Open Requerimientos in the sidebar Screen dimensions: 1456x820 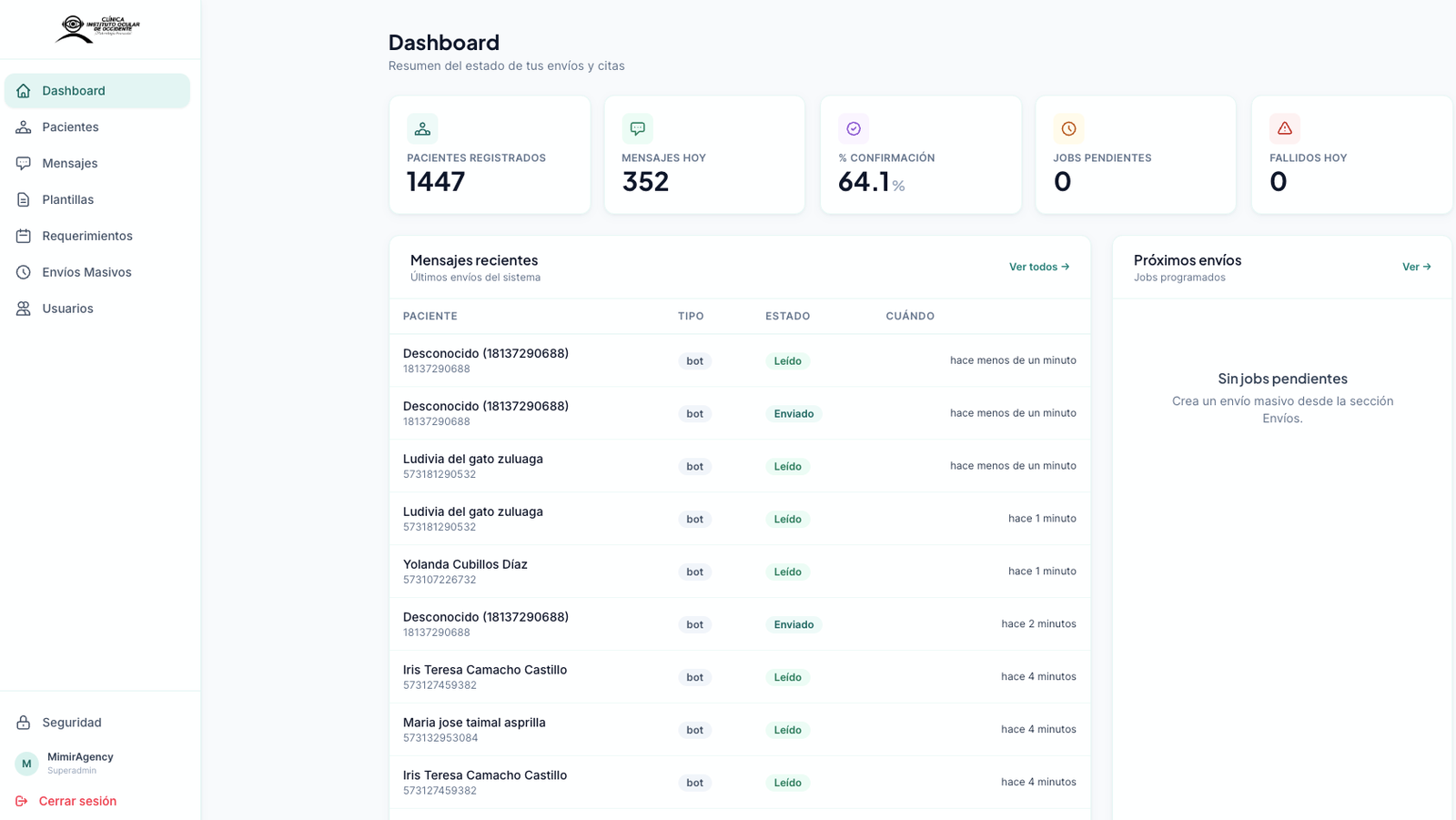click(x=97, y=237)
